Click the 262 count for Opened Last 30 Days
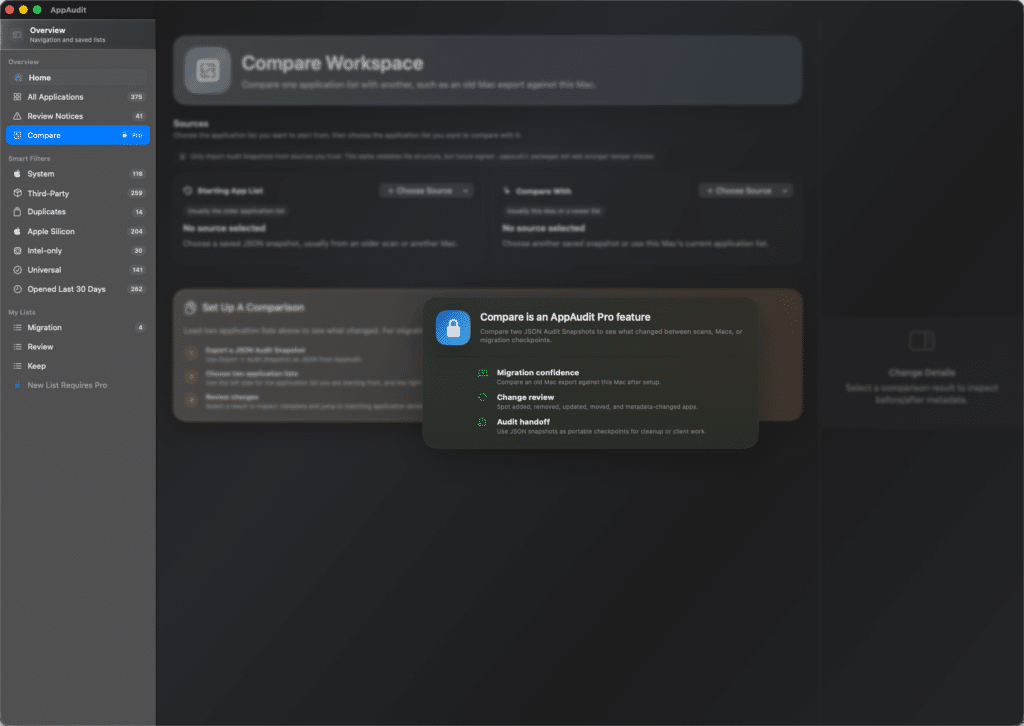 tap(136, 289)
